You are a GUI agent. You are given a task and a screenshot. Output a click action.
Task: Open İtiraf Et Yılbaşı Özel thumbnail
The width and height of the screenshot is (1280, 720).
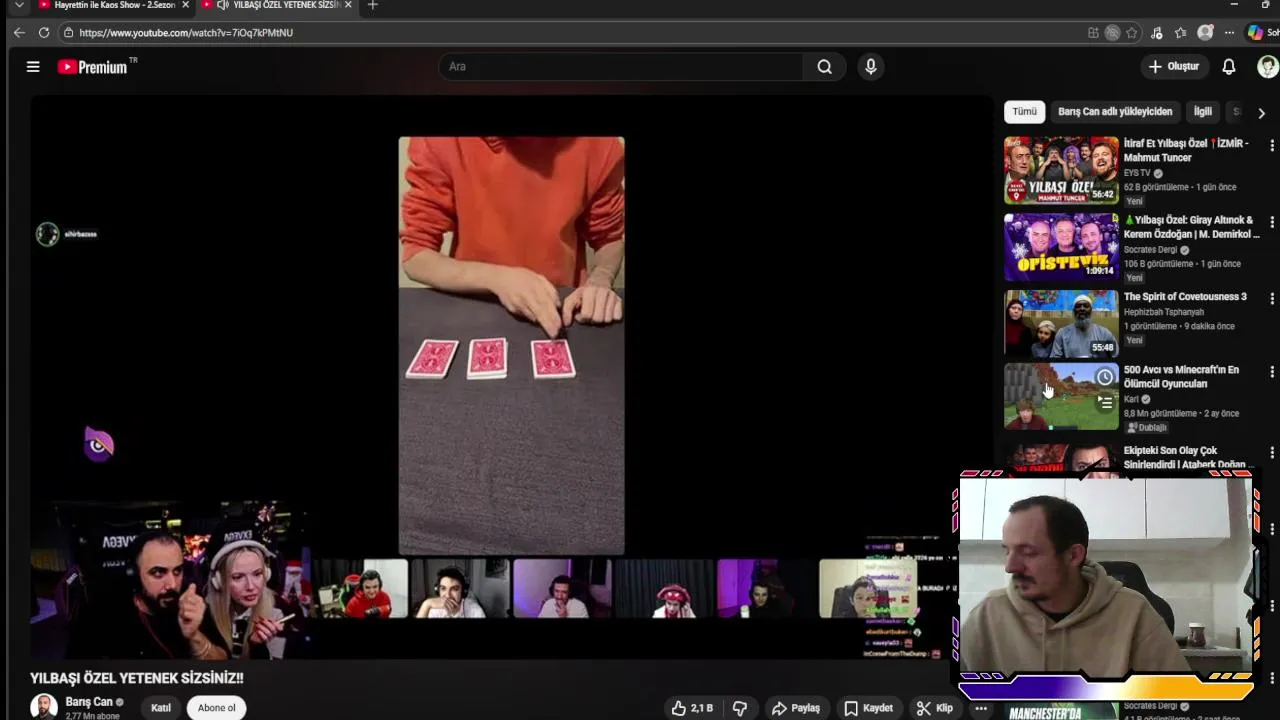click(1061, 170)
